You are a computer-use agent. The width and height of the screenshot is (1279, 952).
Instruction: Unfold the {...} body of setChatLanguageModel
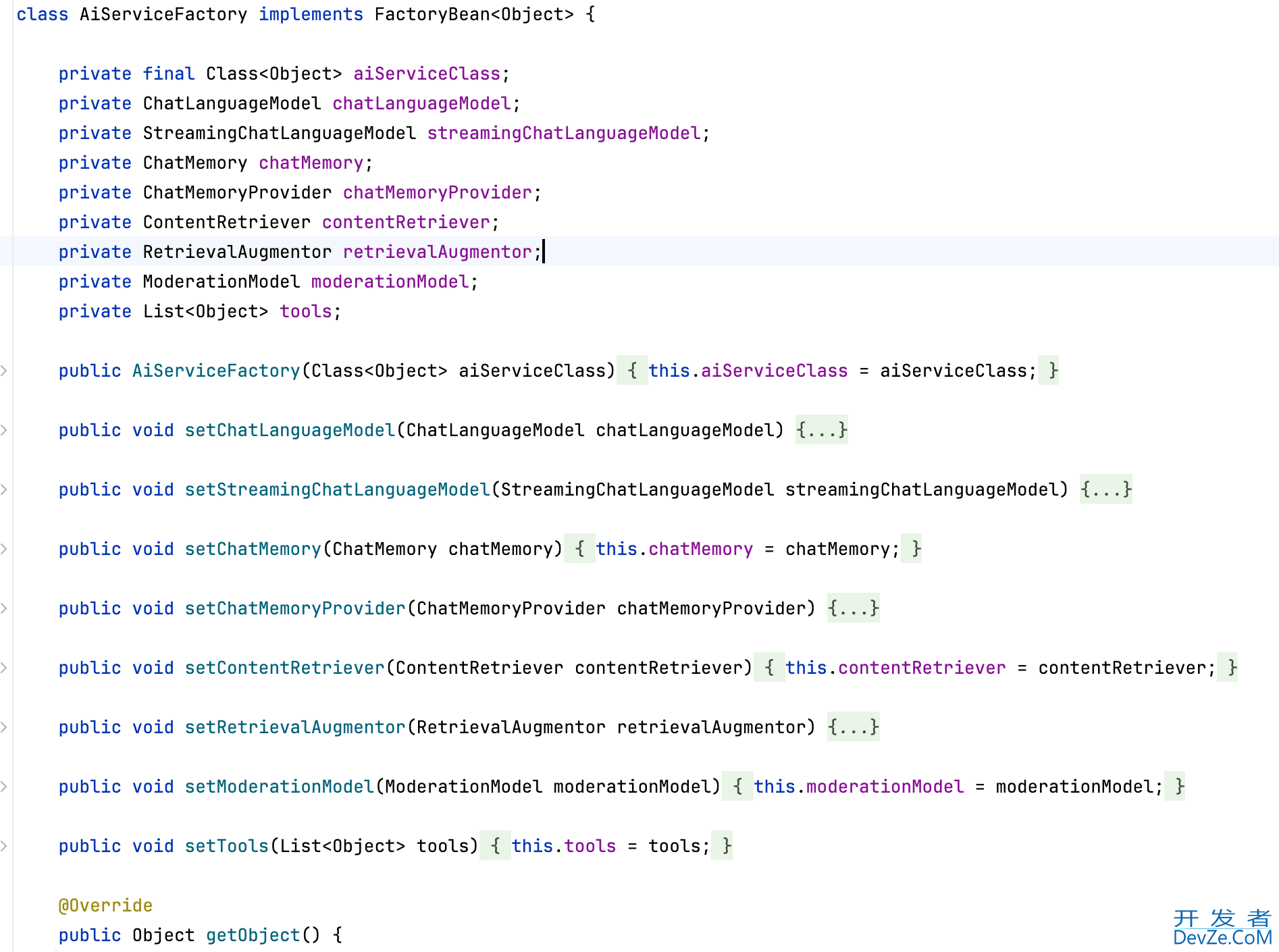(x=821, y=430)
